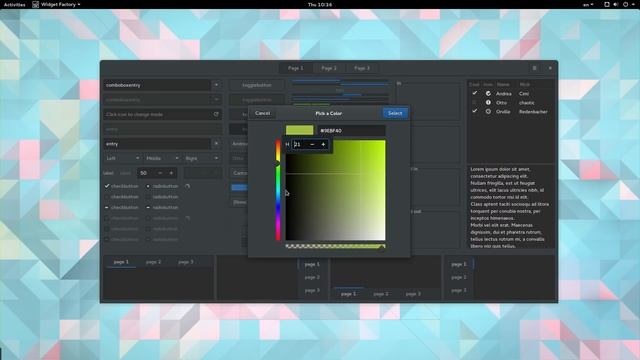Image resolution: width=640 pixels, height=360 pixels.
Task: Open the 'Left' combo box
Action: pos(122,158)
